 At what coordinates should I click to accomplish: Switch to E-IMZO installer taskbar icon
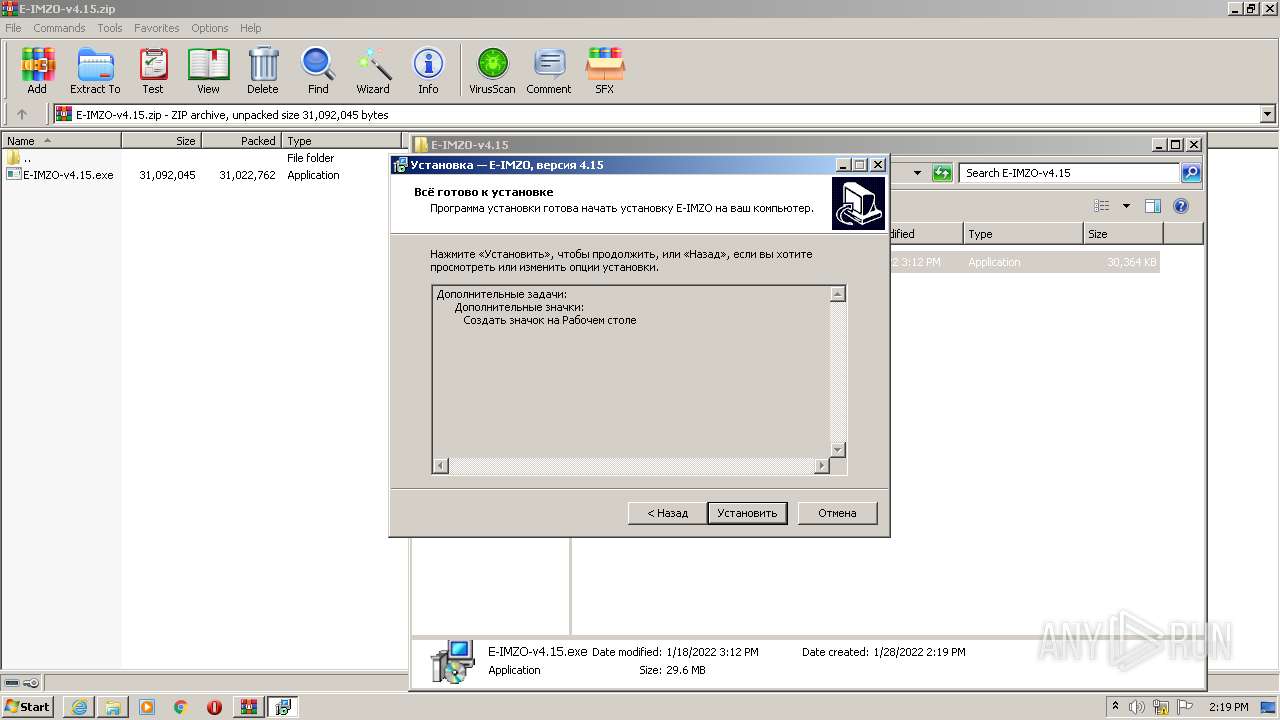tap(283, 707)
